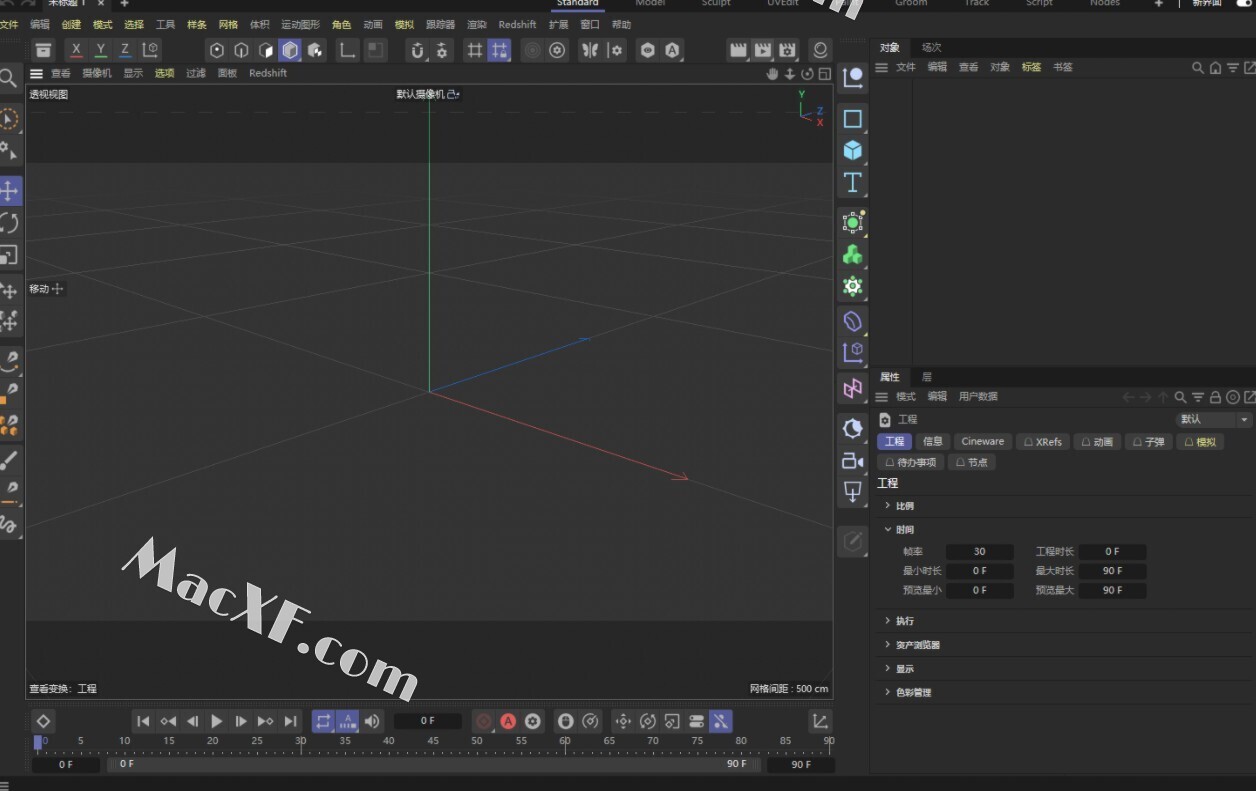Click timeline ruler at frame 45
This screenshot has height=791, width=1256.
tap(433, 742)
